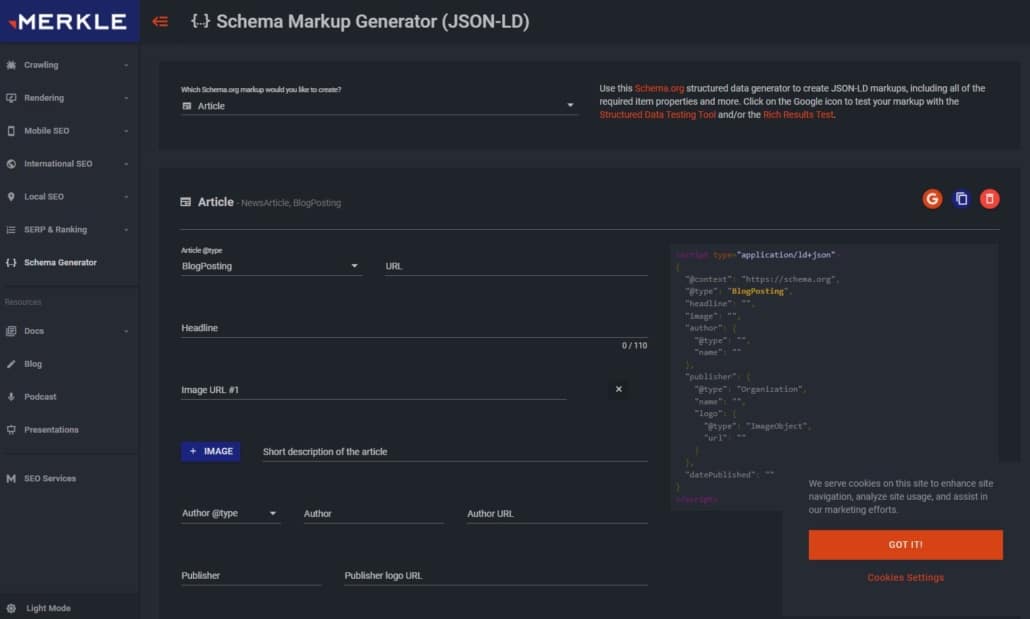Screen dimensions: 1030x619
Task: Remove Image URL #1 with the X icon
Action: pos(619,389)
